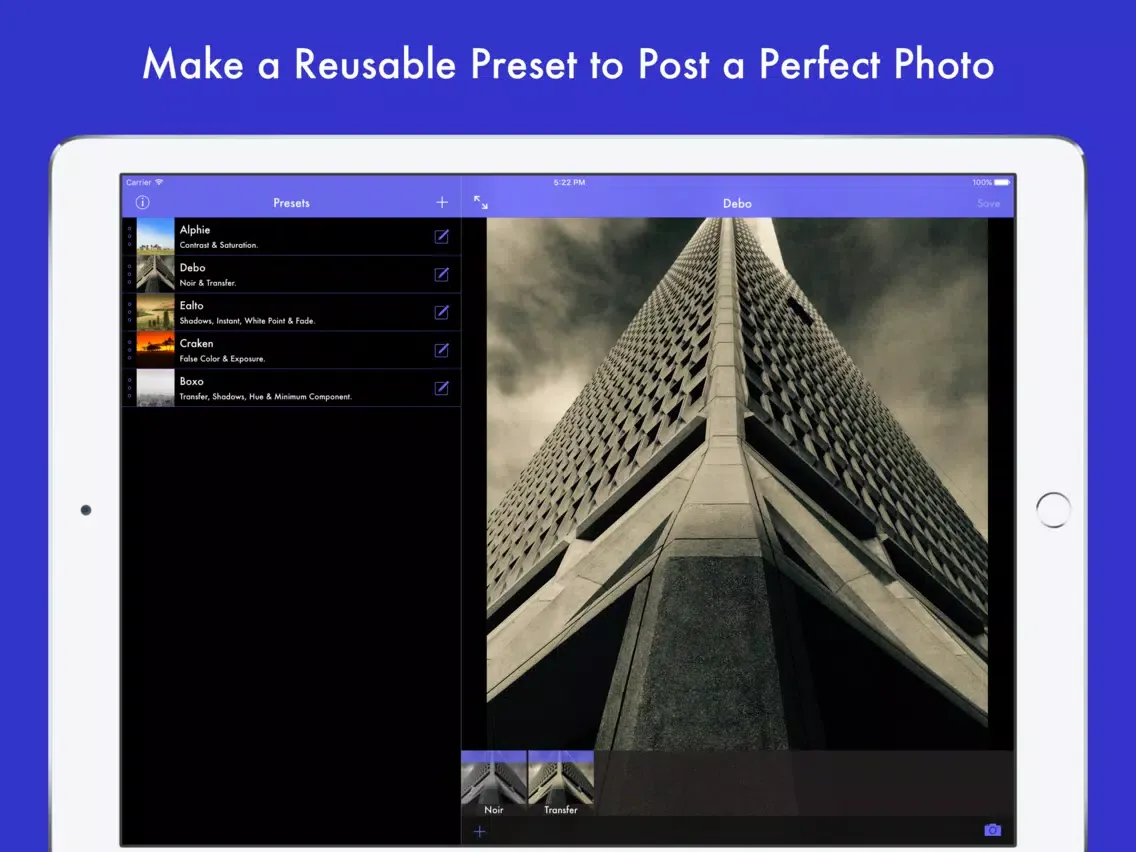Select the Debo preset thumbnail
1136x852 pixels.
[x=156, y=274]
